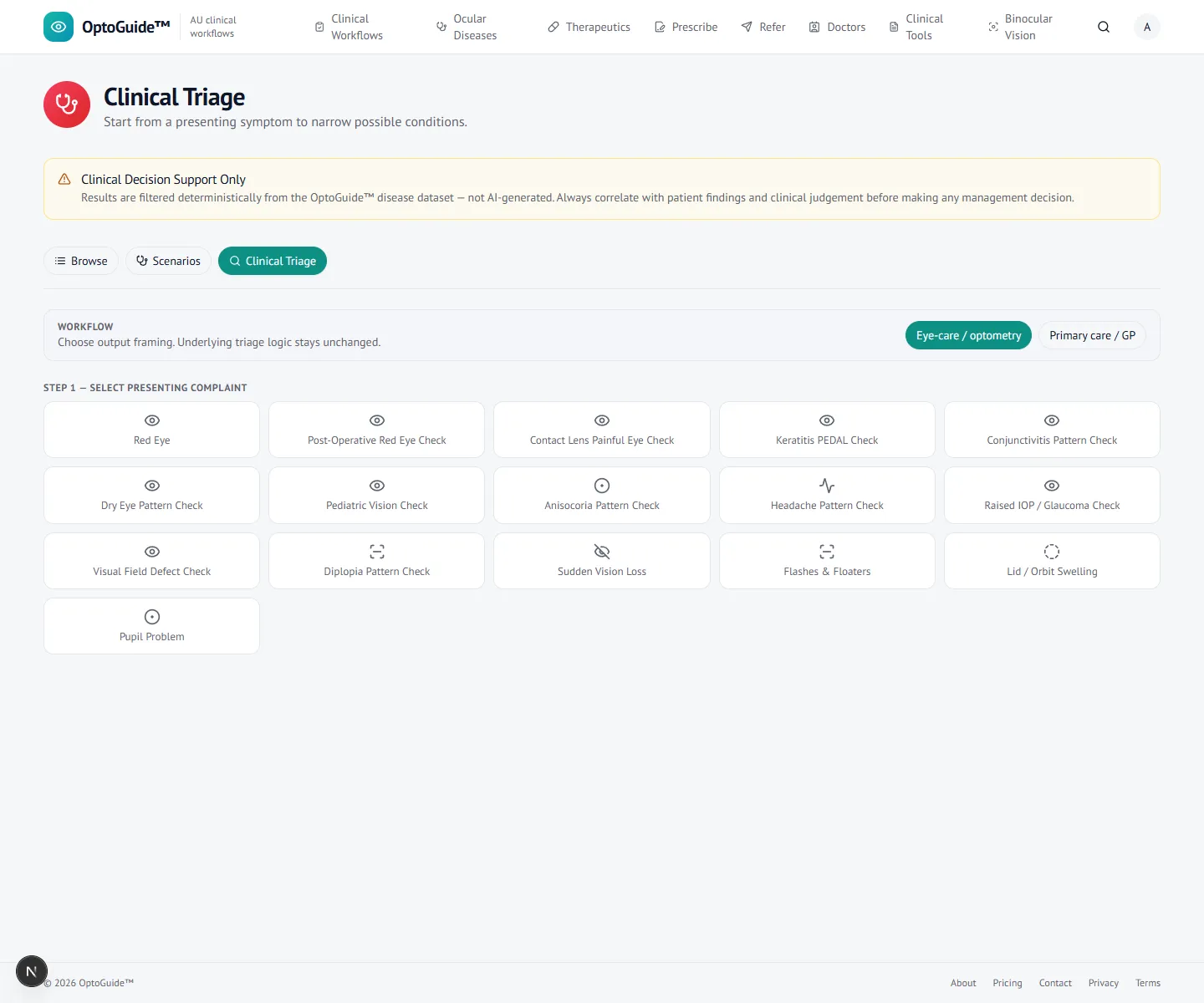Choose Flashes & Floaters complaint card

pyautogui.click(x=827, y=561)
